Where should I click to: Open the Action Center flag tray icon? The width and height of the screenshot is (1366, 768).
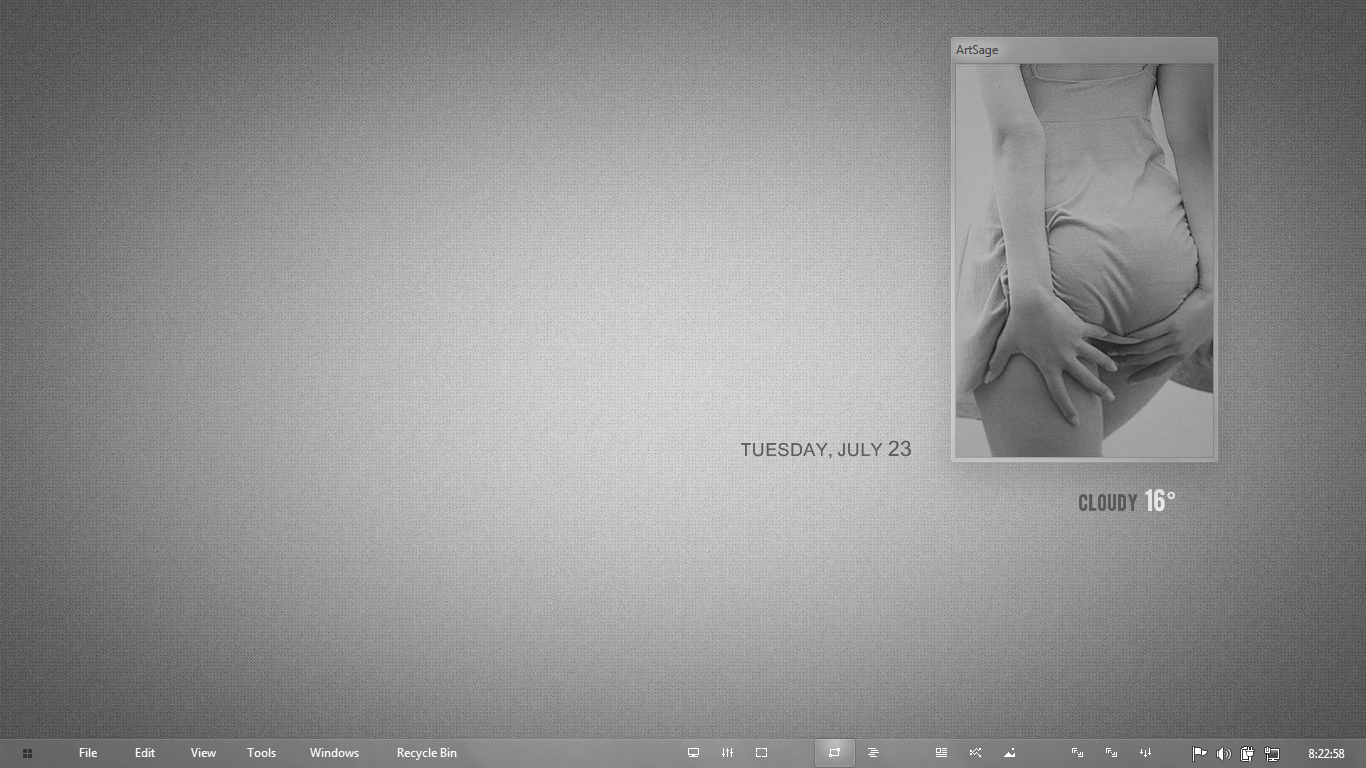1199,754
